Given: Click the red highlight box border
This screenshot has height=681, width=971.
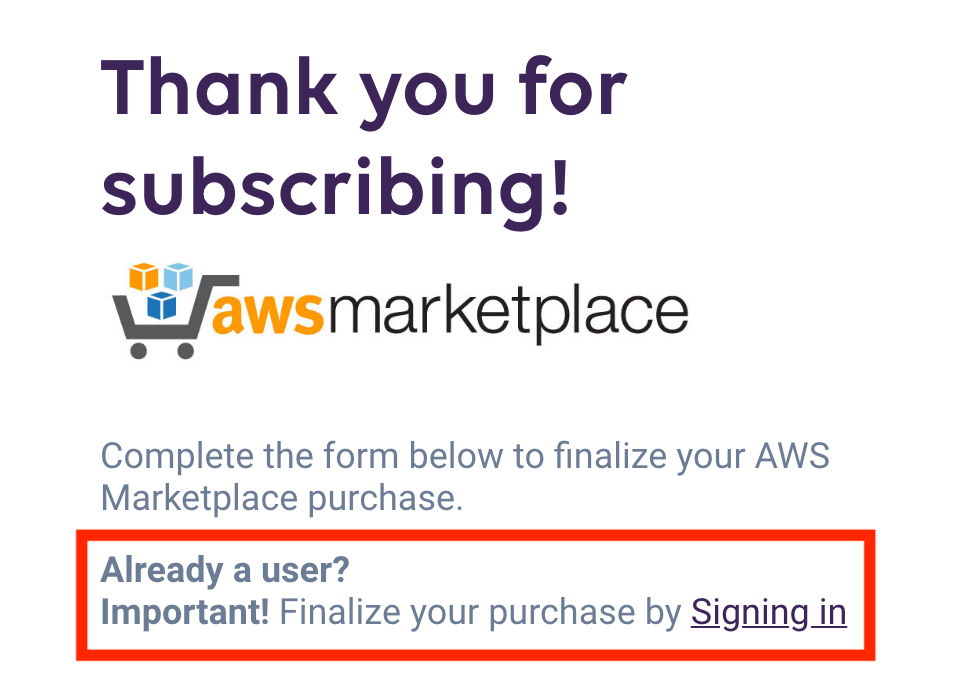Looking at the screenshot, I should click(x=476, y=535).
